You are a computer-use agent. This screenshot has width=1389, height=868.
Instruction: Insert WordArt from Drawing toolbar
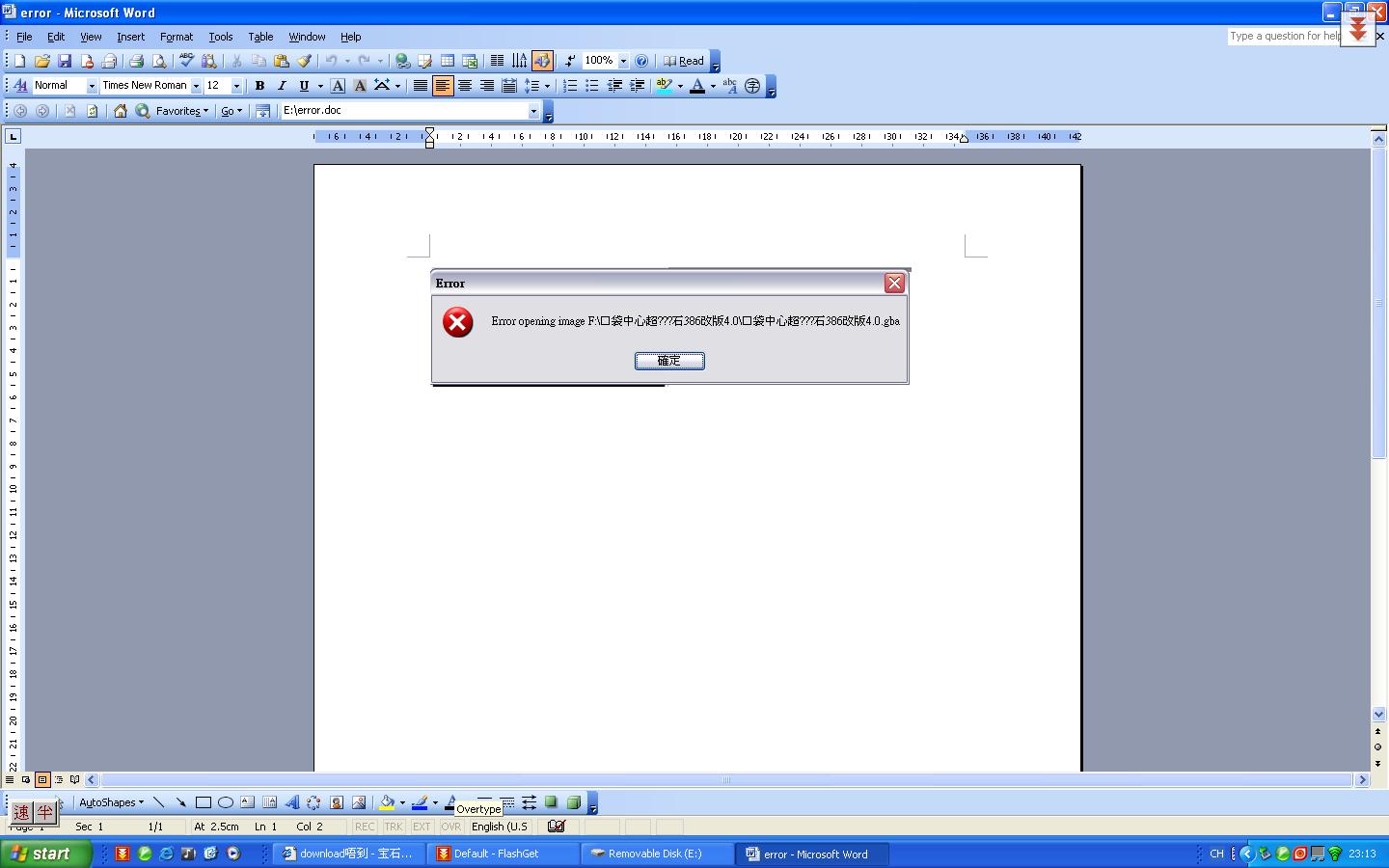(291, 802)
